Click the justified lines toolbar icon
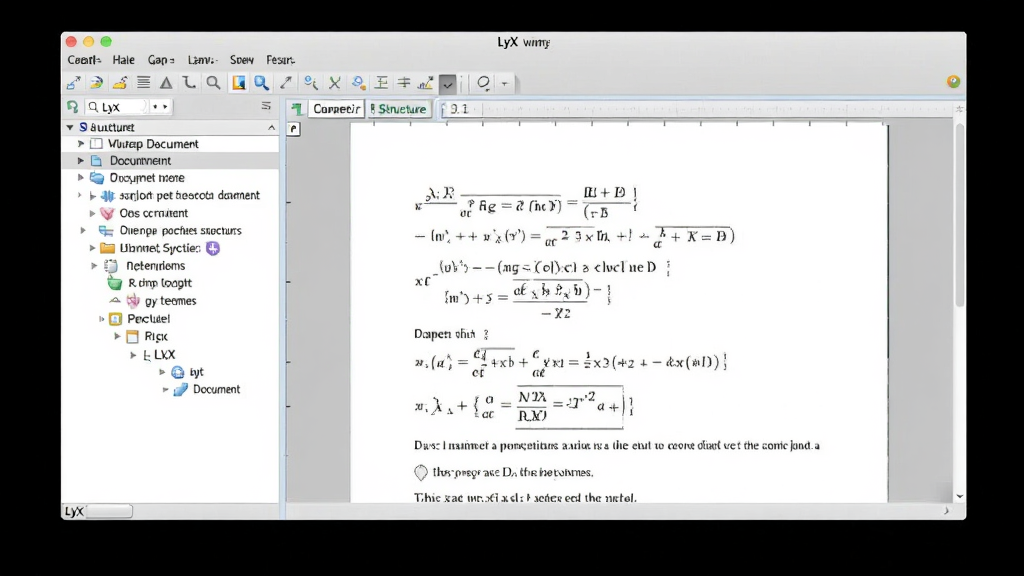 [143, 83]
